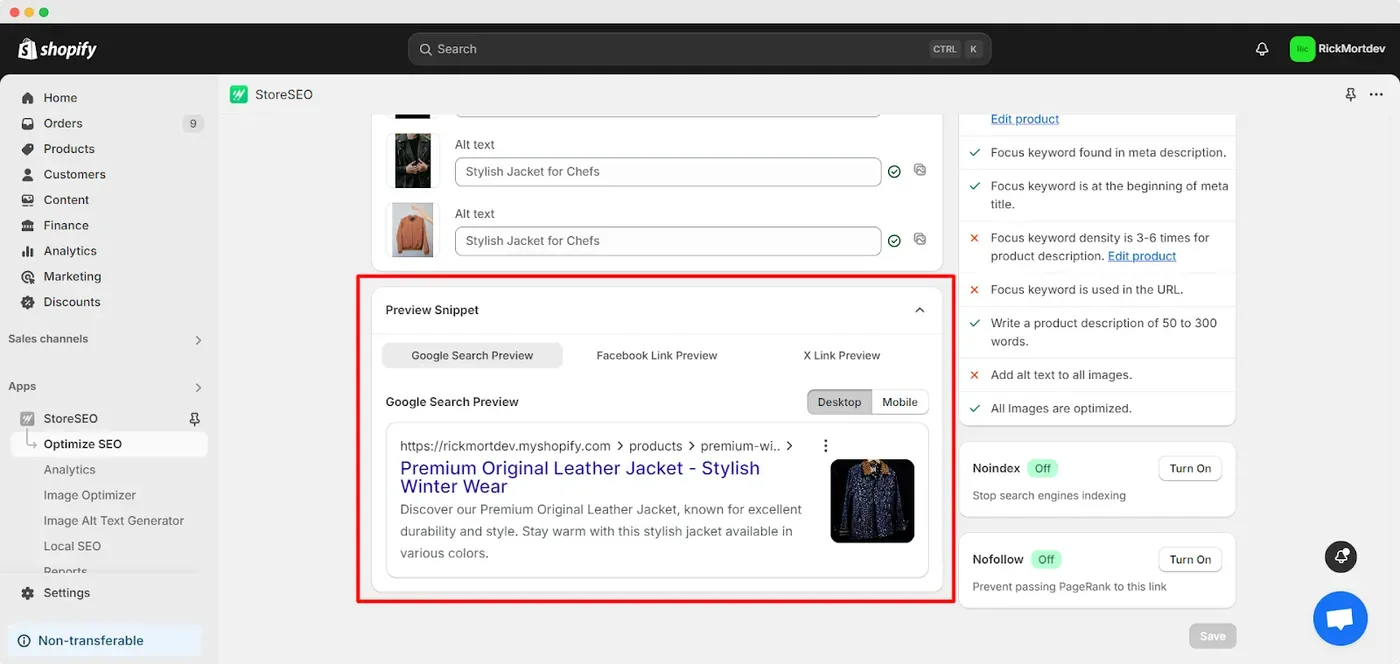Unpin StoreSEO with sidebar pin icon
Viewport: 1400px width, 664px height.
coord(195,419)
